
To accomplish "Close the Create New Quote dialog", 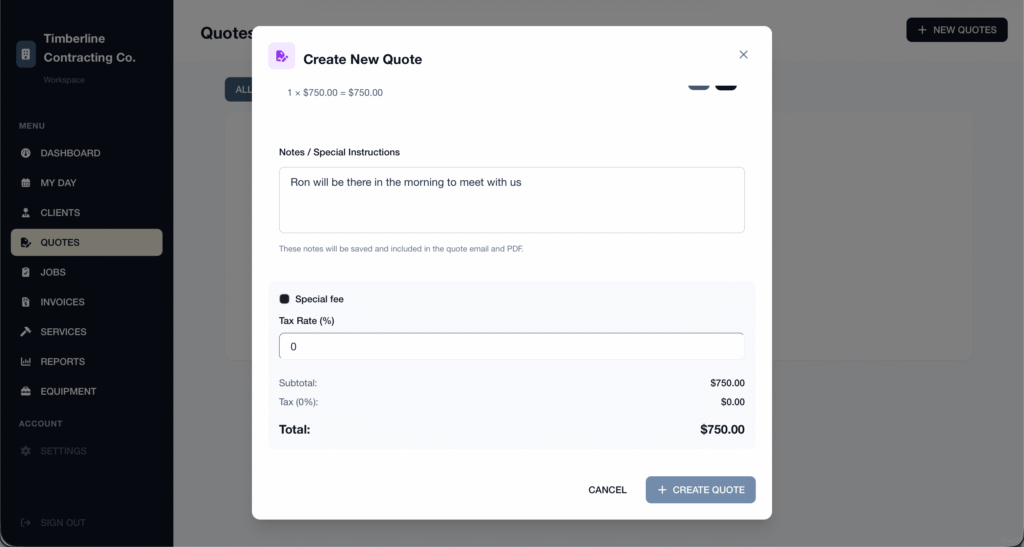I will (743, 55).
